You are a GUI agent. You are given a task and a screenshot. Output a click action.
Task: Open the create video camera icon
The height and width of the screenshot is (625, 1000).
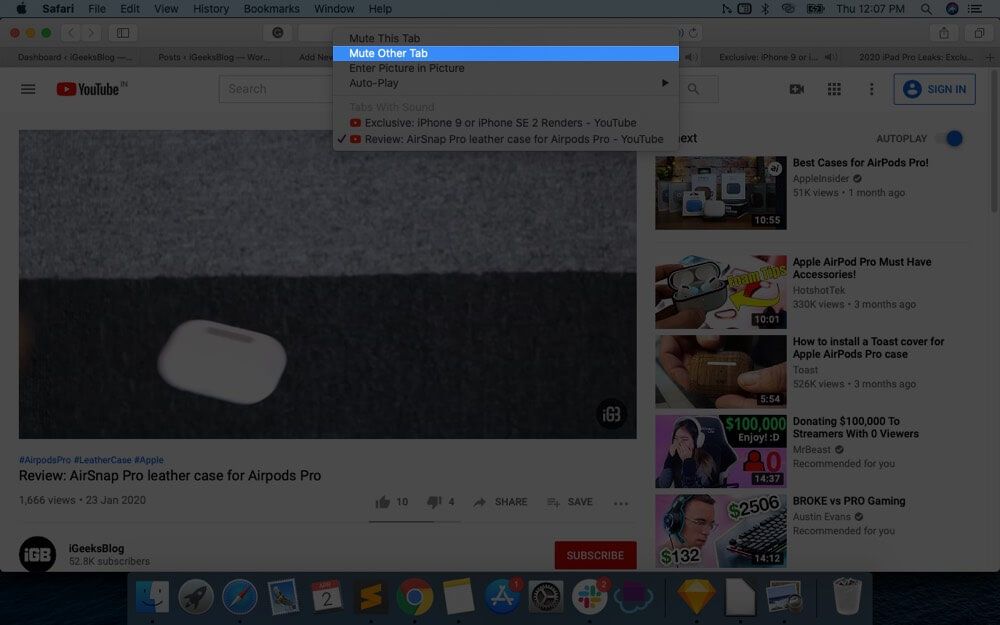[x=797, y=89]
